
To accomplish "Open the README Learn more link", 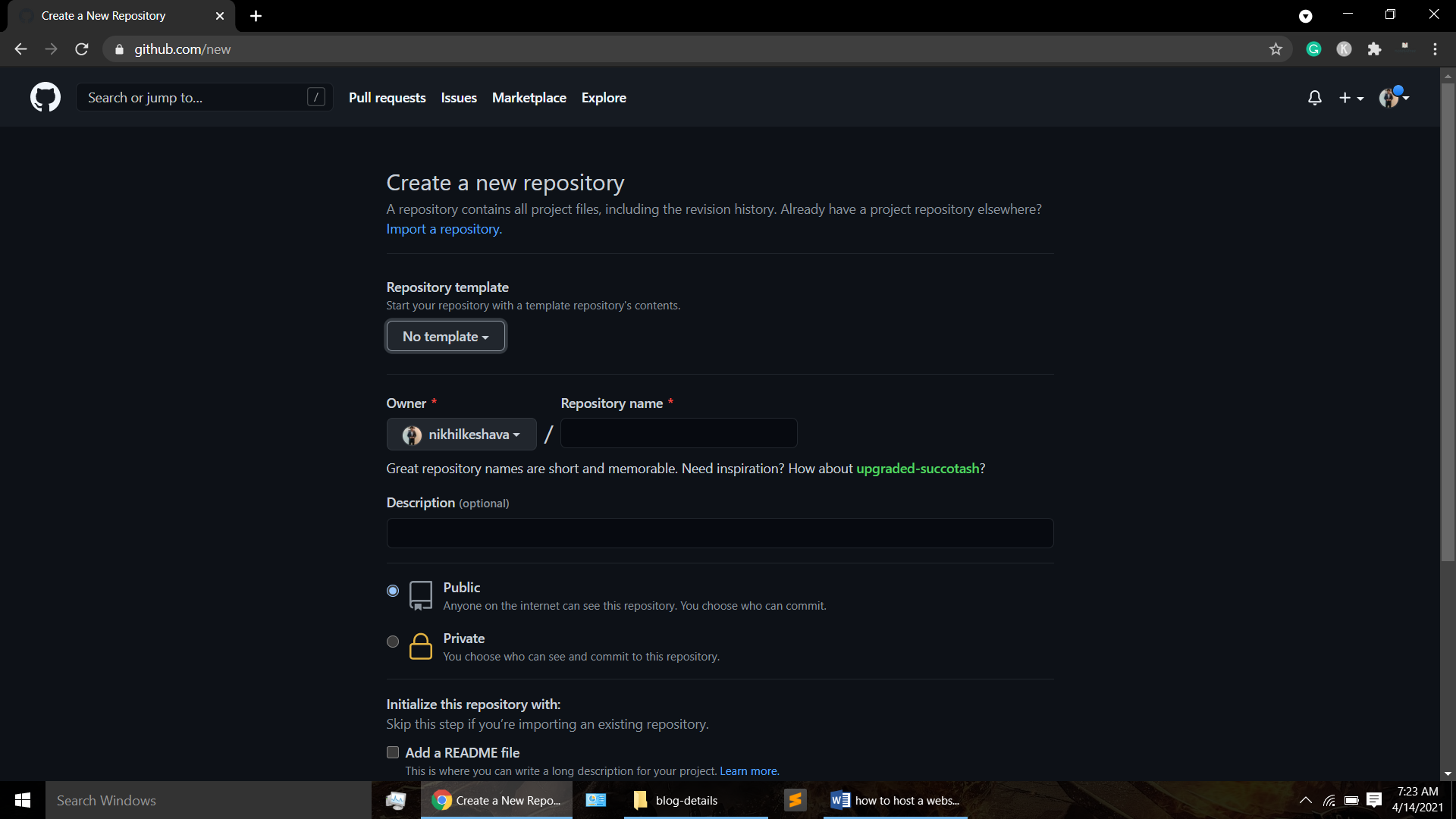I will 749,771.
